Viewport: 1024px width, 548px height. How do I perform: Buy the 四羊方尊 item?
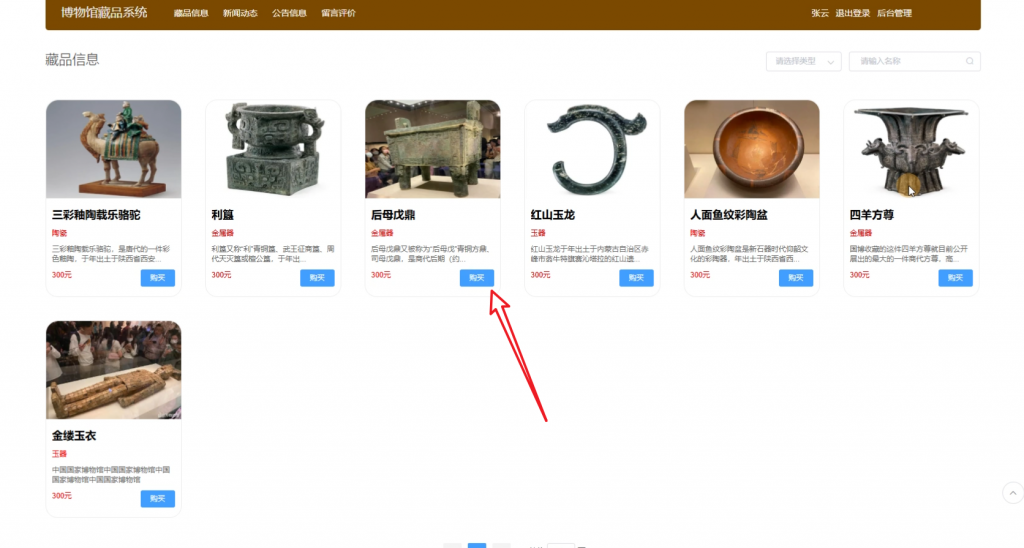pyautogui.click(x=955, y=278)
